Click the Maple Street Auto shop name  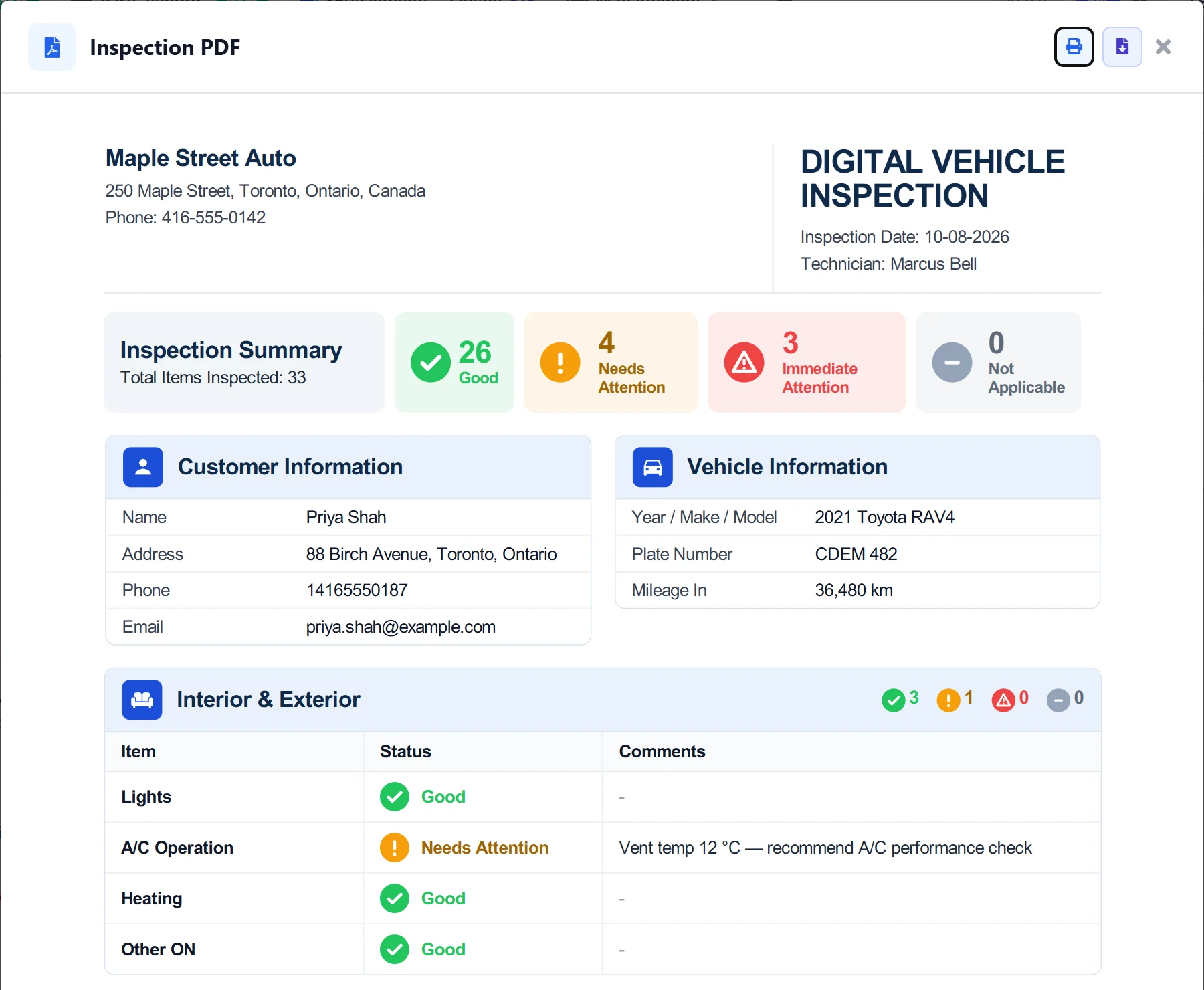coord(201,159)
